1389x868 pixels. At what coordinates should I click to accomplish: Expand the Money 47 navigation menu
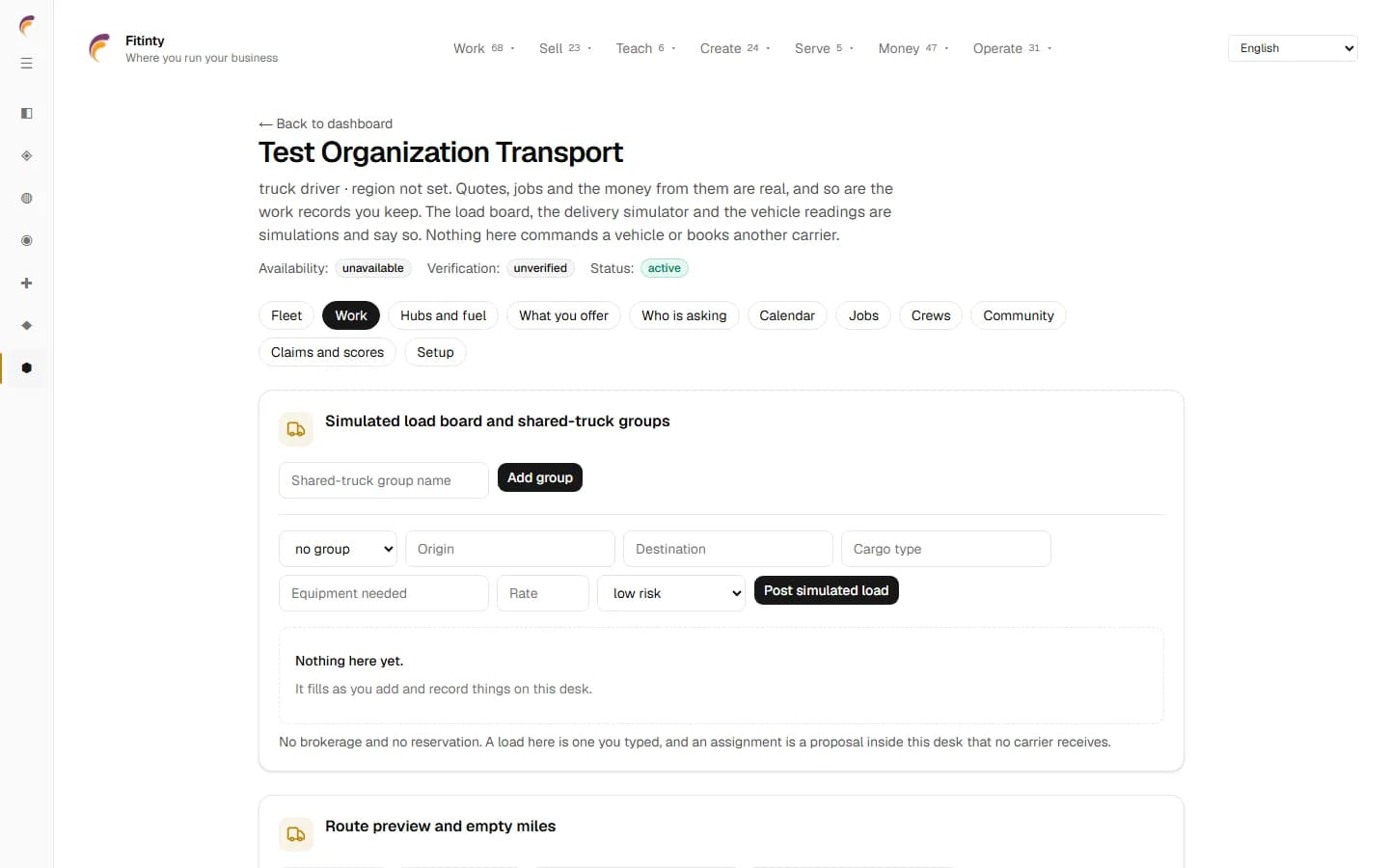coord(913,48)
